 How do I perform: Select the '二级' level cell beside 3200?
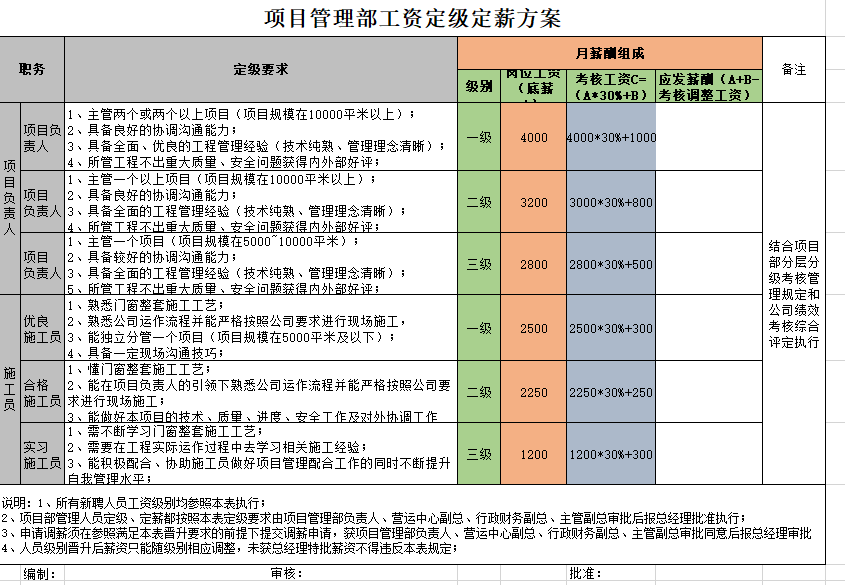pyautogui.click(x=479, y=202)
